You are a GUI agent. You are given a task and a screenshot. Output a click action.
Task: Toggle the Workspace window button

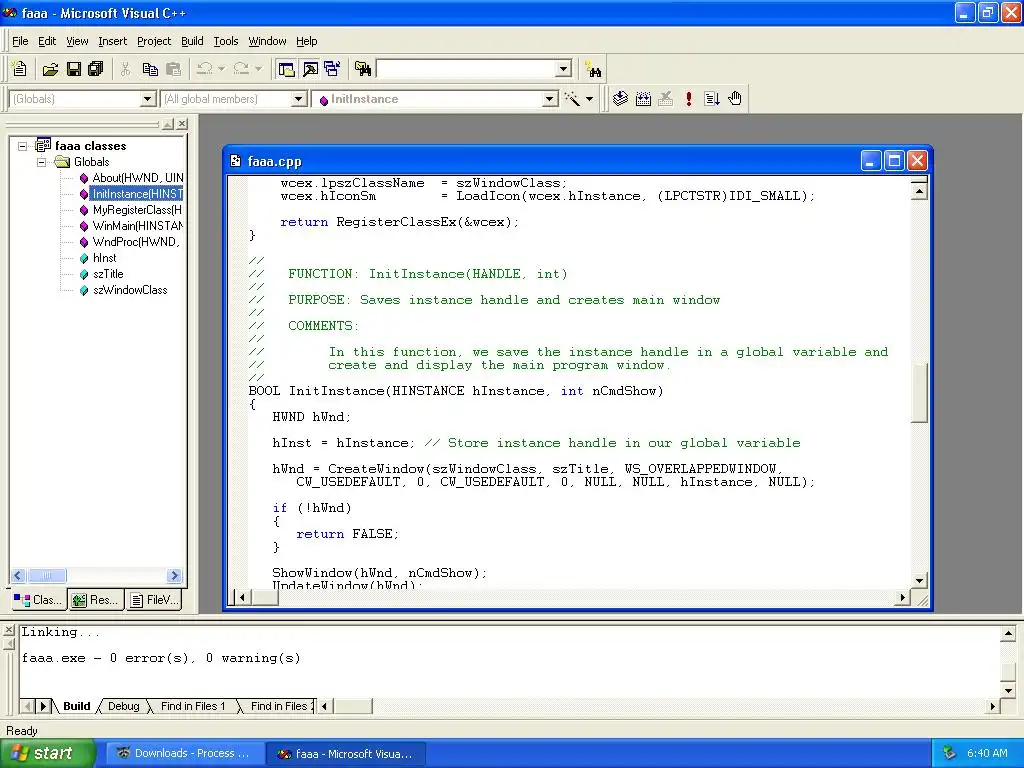286,69
